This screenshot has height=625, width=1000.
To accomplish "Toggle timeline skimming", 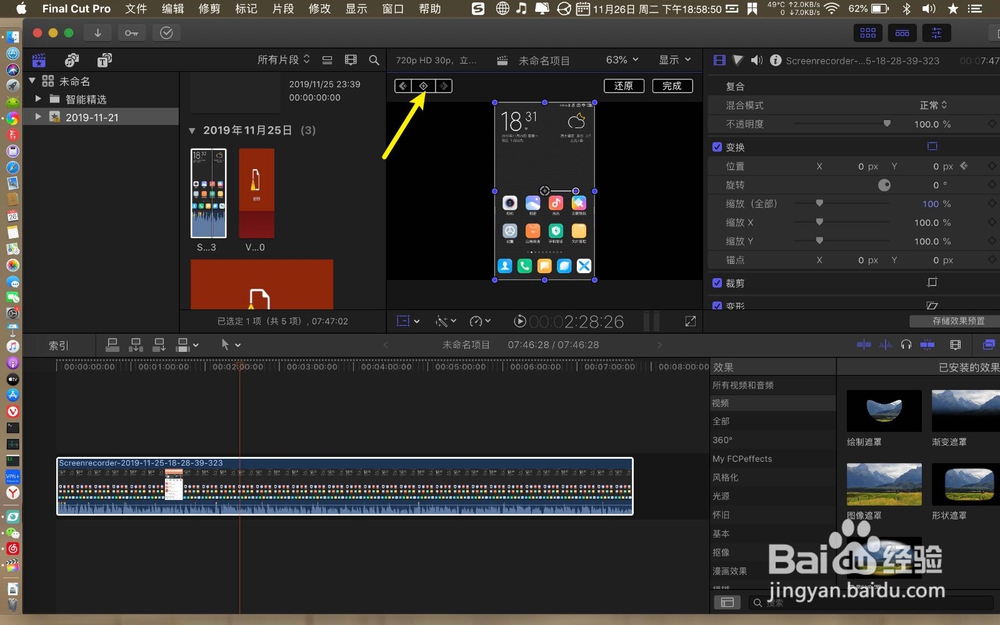I will click(864, 344).
